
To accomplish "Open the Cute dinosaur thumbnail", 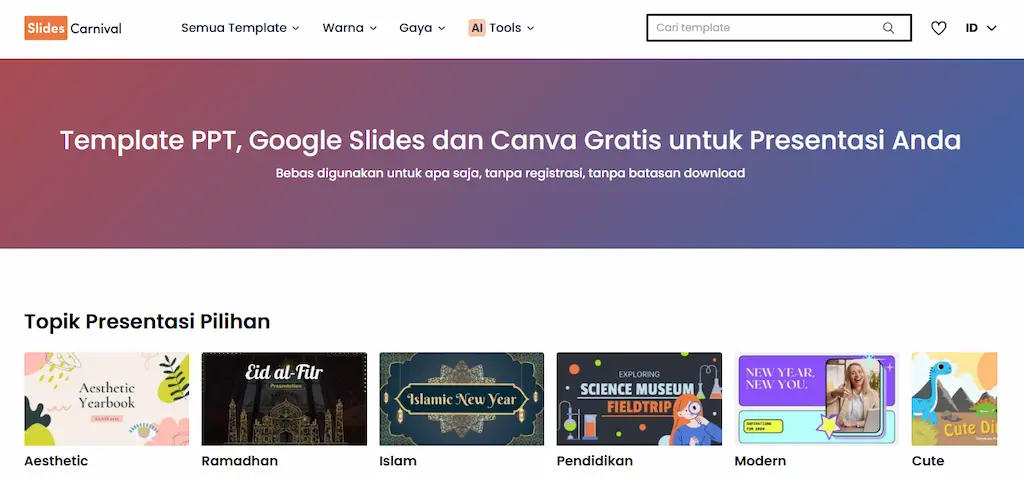I will pyautogui.click(x=954, y=399).
